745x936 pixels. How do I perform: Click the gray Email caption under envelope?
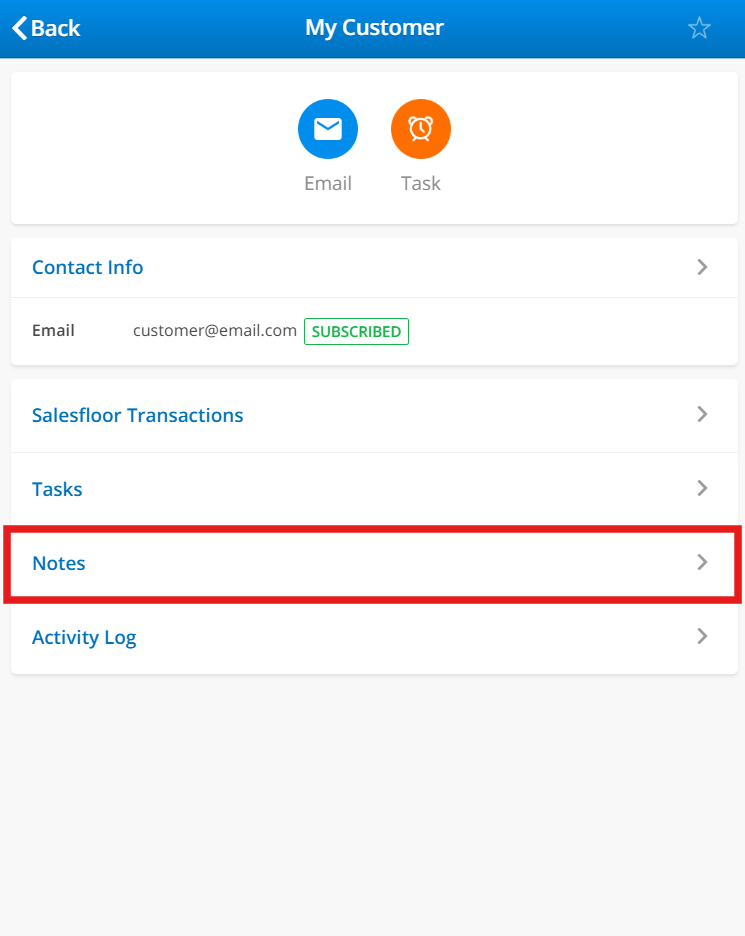pos(328,184)
